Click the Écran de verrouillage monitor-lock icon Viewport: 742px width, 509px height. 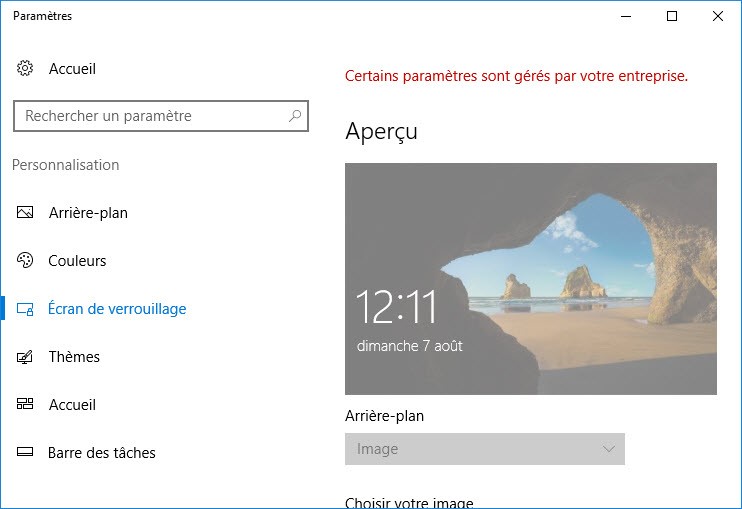(25, 309)
